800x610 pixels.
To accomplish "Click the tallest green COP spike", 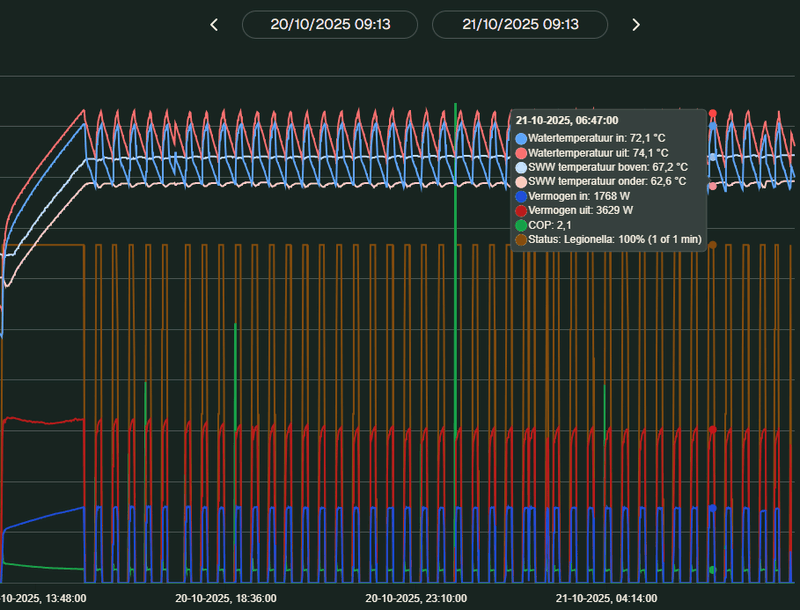I will (456, 300).
